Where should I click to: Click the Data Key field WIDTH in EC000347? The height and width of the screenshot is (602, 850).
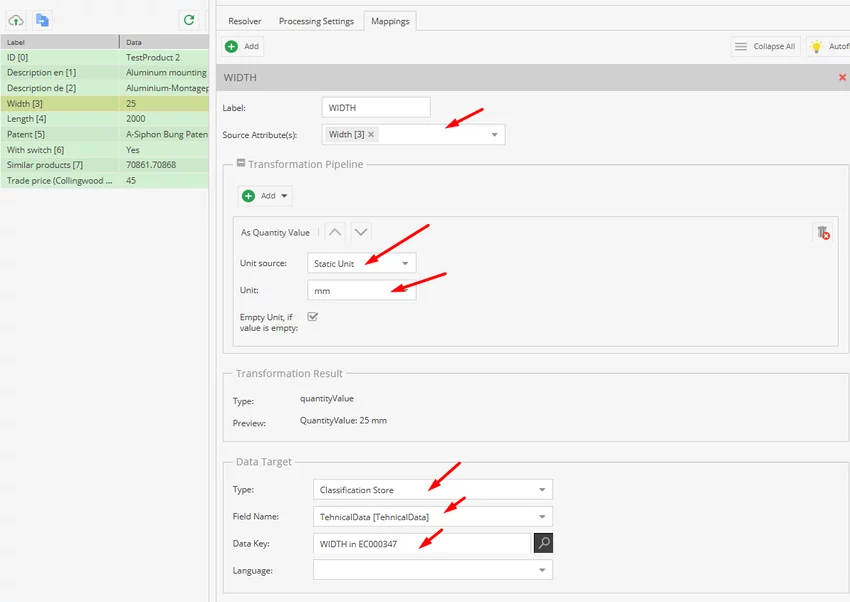pyautogui.click(x=422, y=543)
